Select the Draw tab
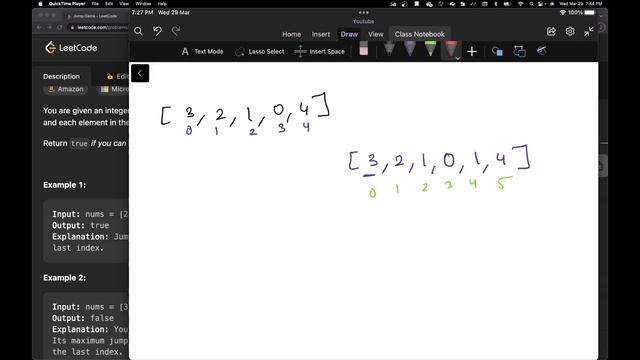640x360 pixels. coord(349,34)
